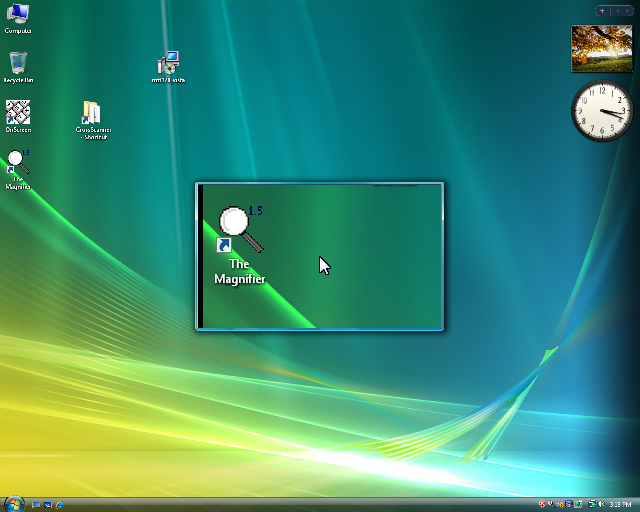Viewport: 640px width, 512px height.
Task: Select the CrossScanner shortcut folder
Action: pos(92,115)
